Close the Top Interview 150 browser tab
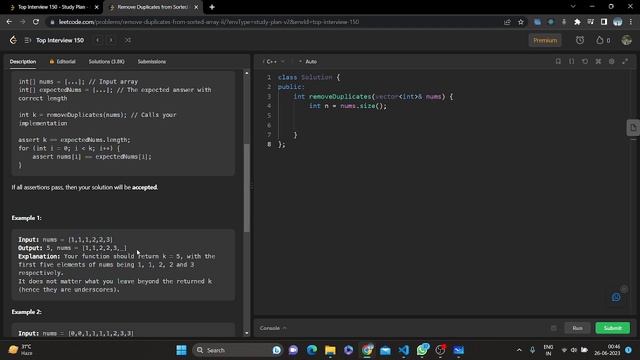 (97, 7)
